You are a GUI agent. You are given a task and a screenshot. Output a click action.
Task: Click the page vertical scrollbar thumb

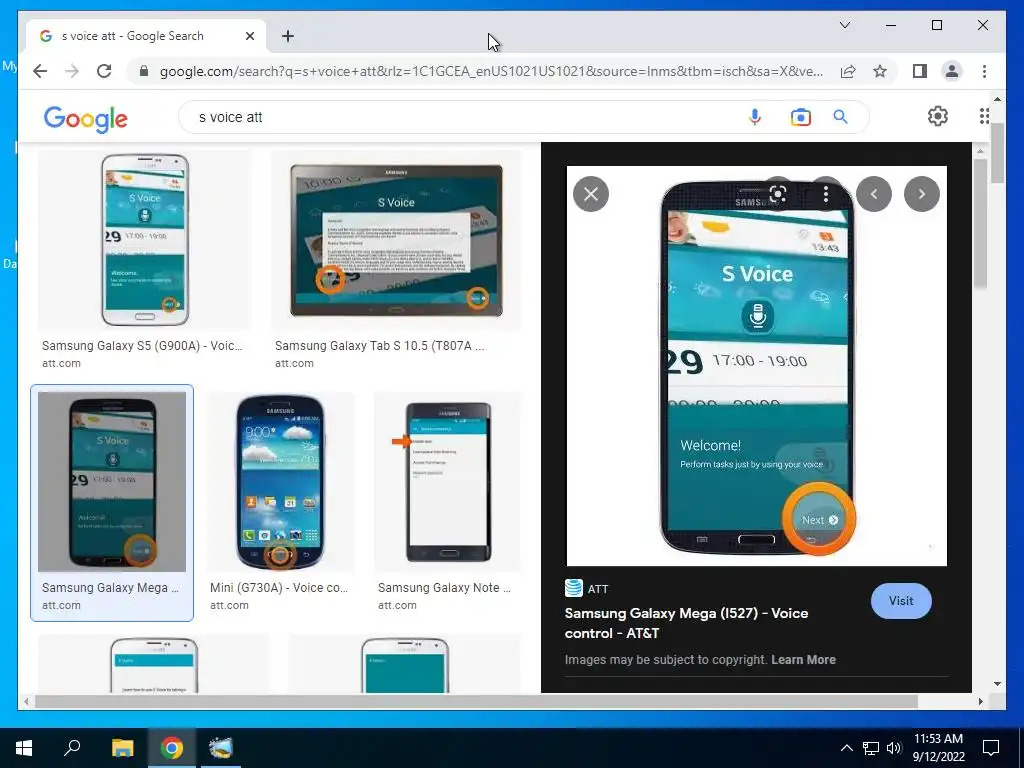tap(997, 153)
